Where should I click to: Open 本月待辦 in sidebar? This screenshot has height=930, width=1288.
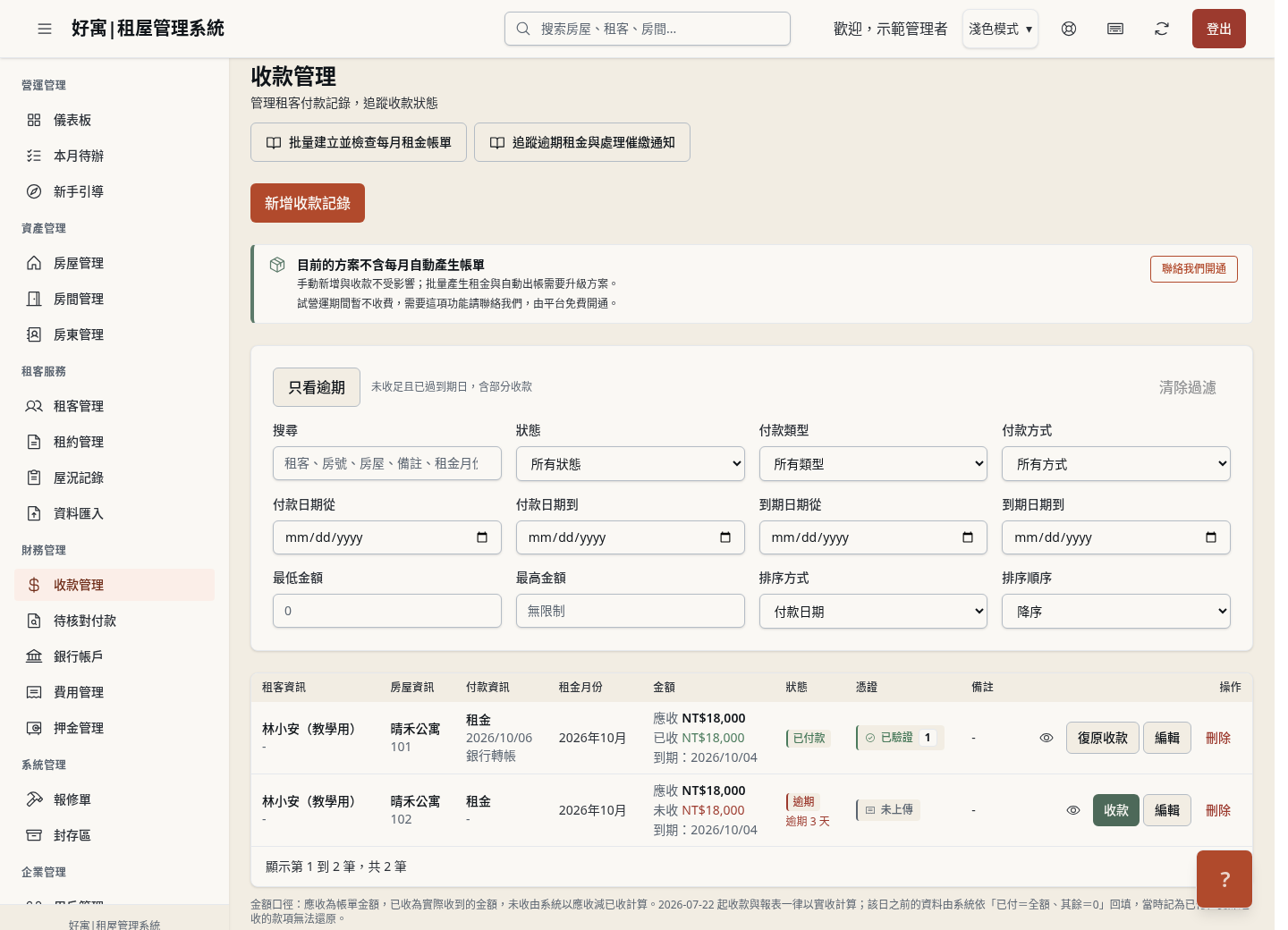(x=114, y=156)
